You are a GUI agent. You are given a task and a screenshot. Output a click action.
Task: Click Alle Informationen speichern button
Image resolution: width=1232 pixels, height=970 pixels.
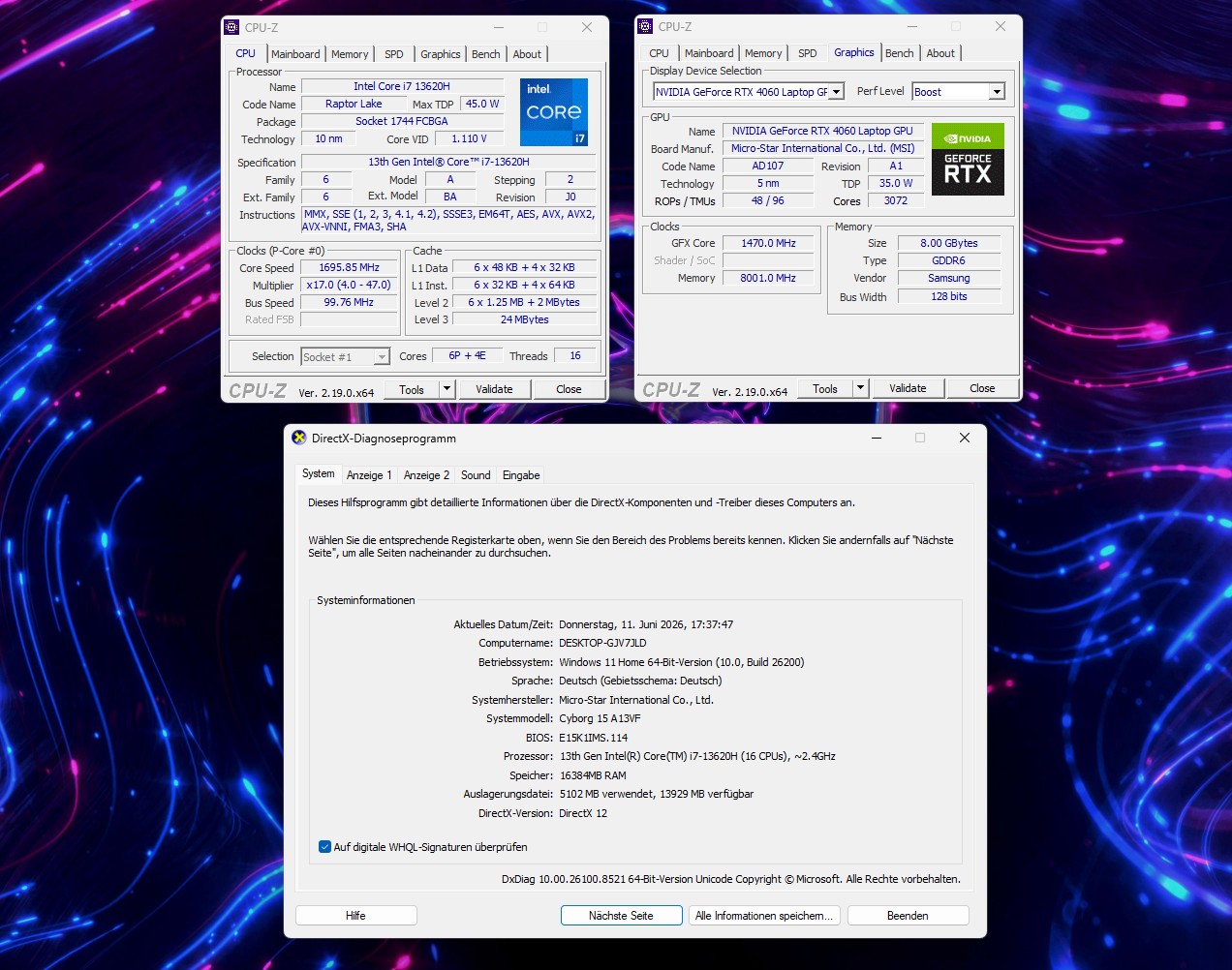click(x=763, y=916)
